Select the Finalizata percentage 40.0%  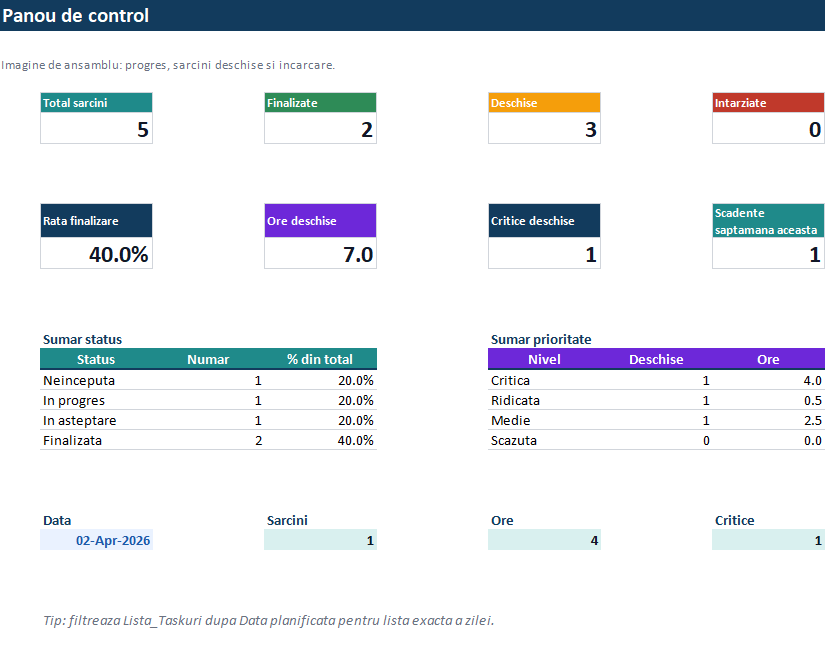click(x=320, y=440)
